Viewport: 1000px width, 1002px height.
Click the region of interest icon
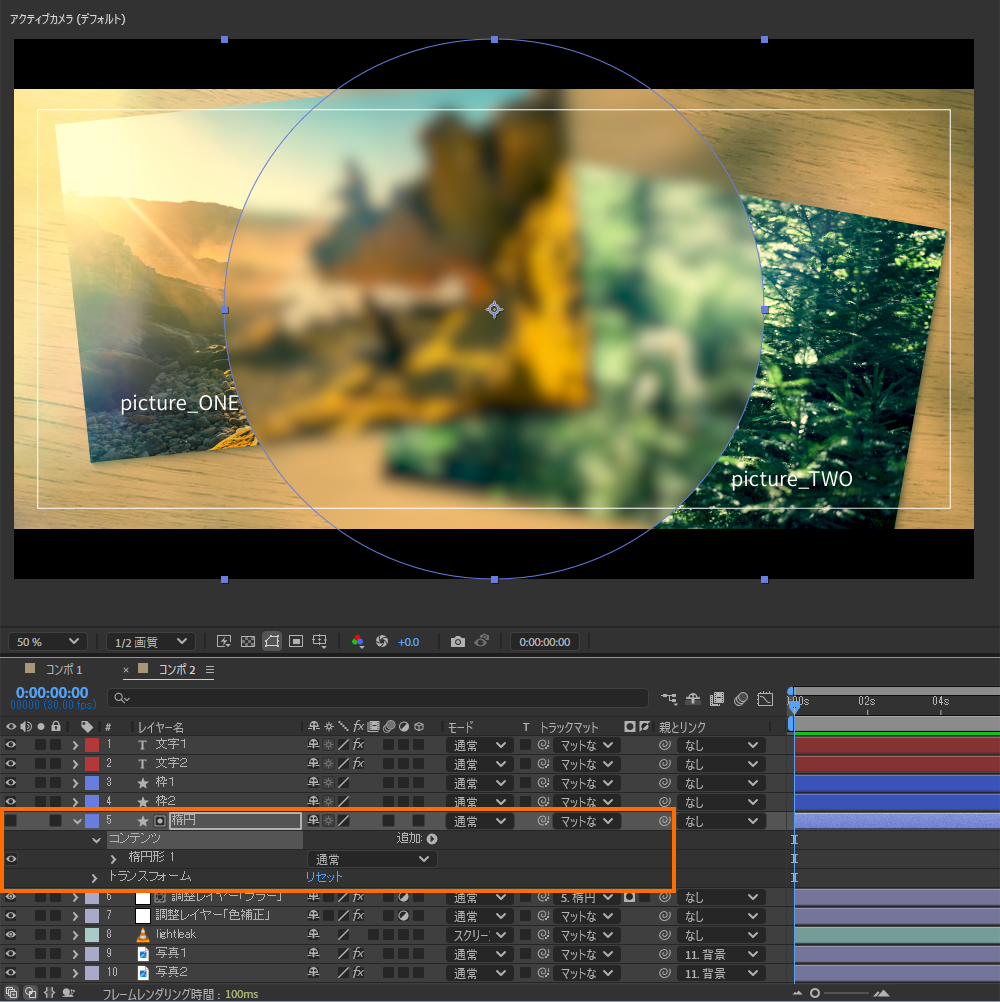[x=296, y=641]
